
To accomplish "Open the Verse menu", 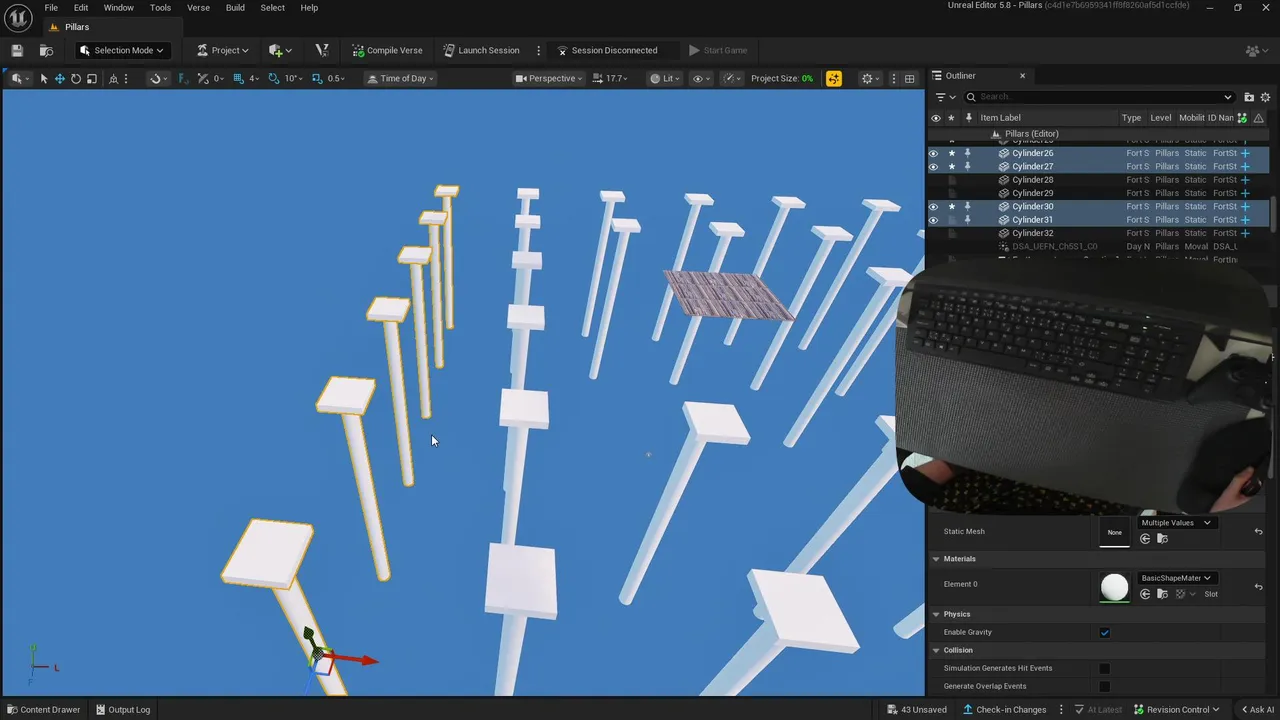I will tap(198, 8).
